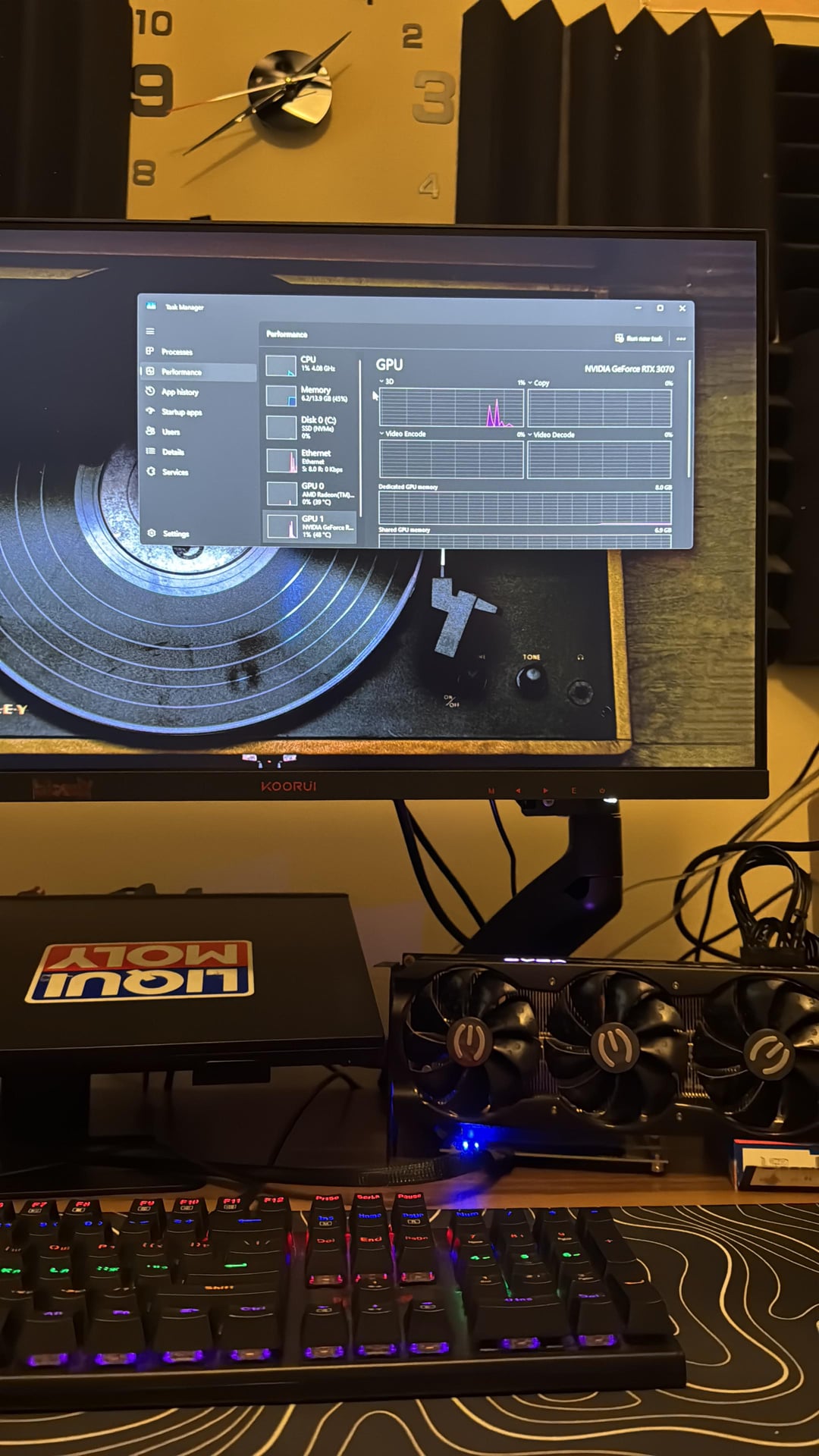Screen dimensions: 819x1456
Task: Open the Processes page icon
Action: [150, 351]
